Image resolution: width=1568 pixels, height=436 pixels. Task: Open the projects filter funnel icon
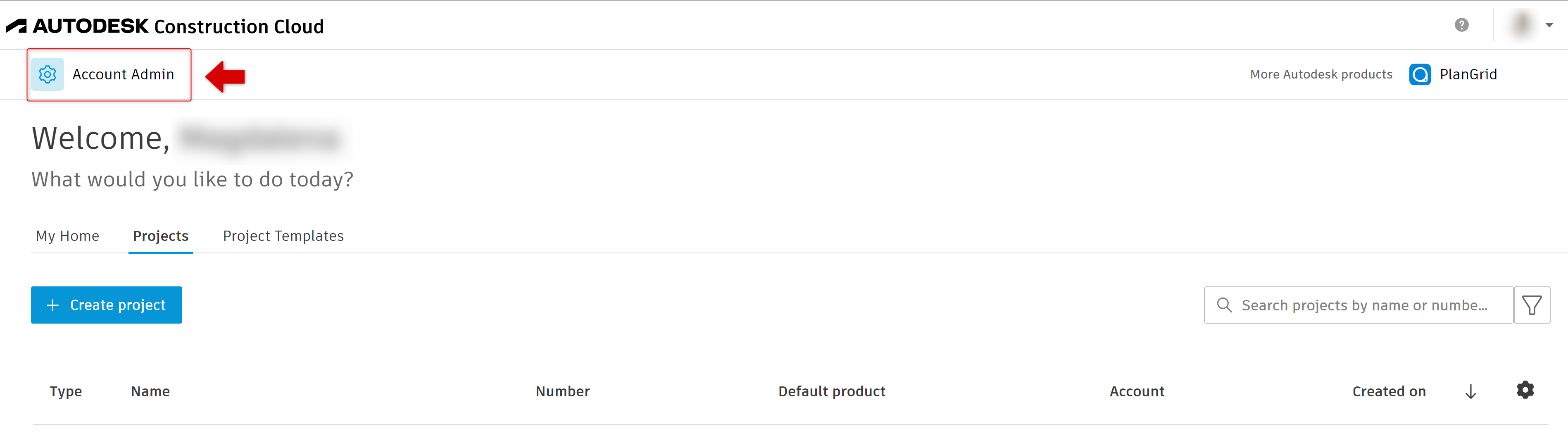coord(1532,305)
